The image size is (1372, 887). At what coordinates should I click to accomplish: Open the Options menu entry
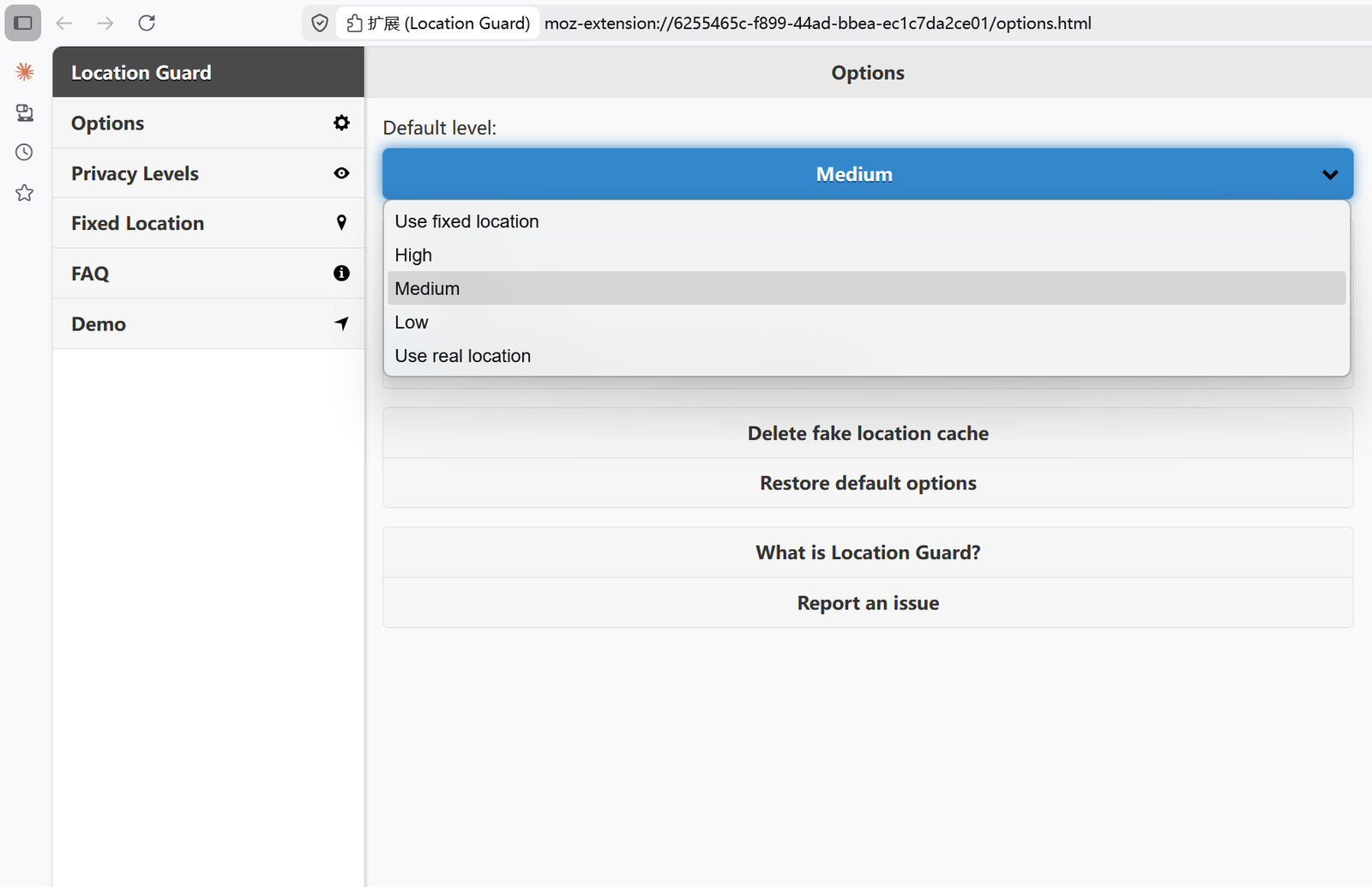(208, 123)
